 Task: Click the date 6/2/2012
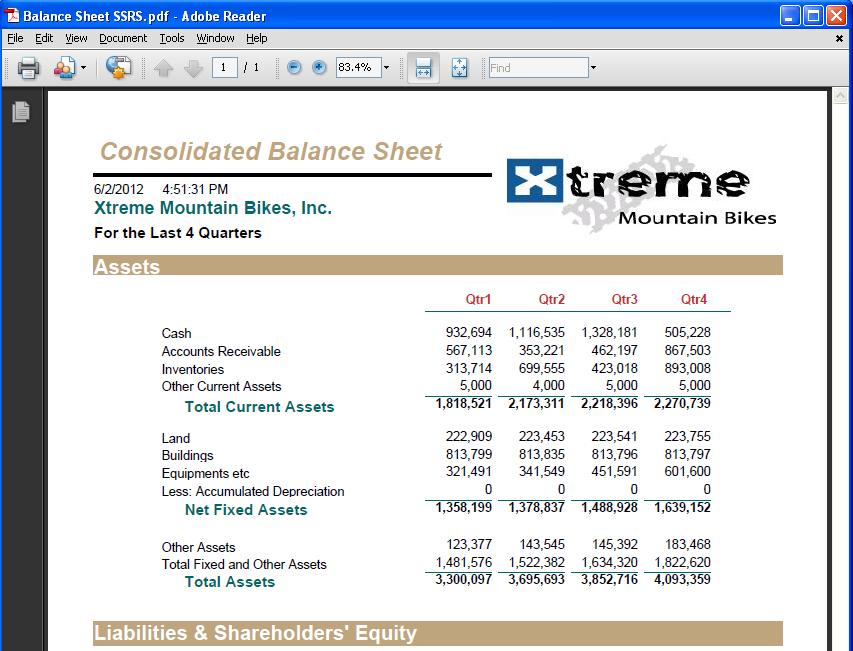[119, 189]
